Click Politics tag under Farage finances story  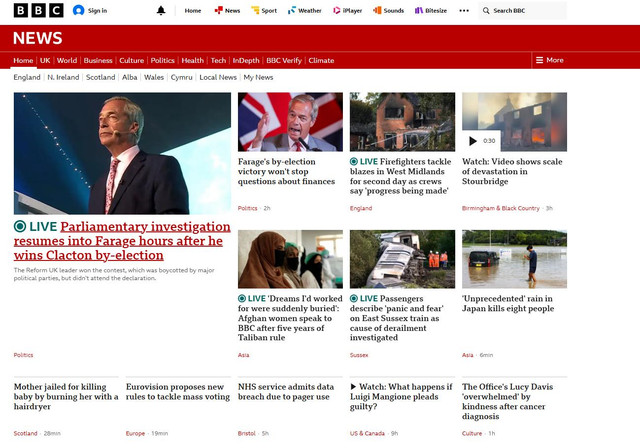pos(247,208)
